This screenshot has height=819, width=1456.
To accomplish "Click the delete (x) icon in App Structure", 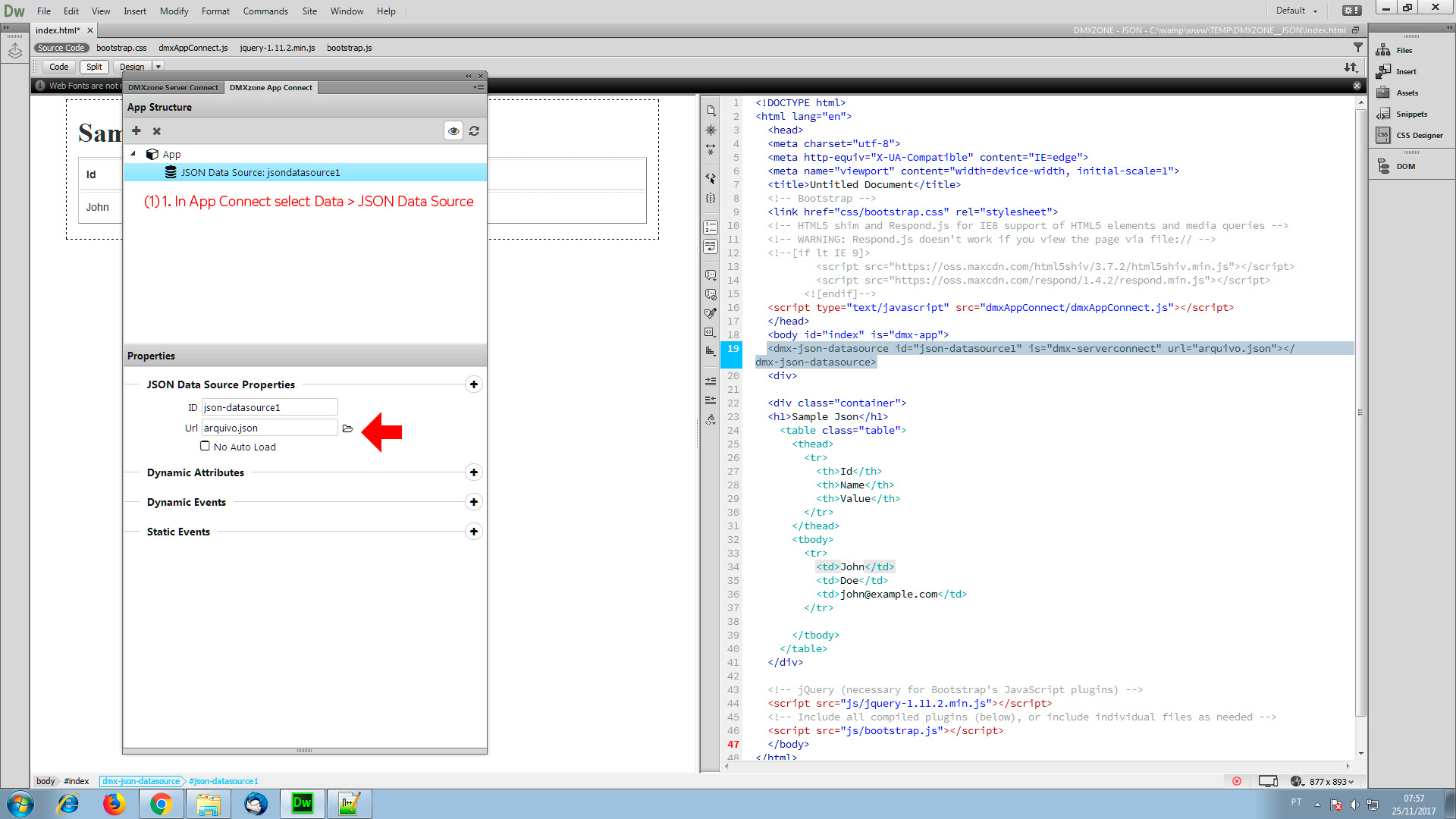I will (x=157, y=131).
